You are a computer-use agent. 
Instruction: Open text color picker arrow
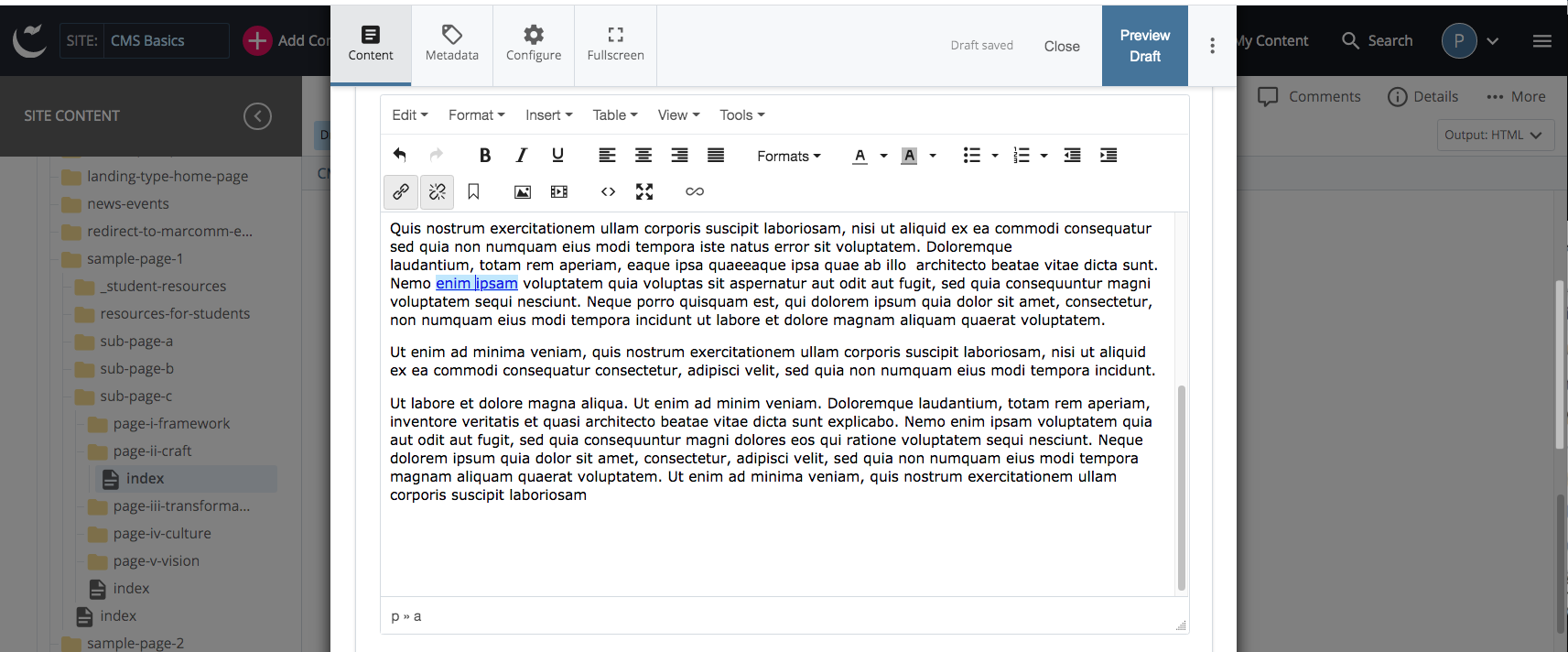click(883, 156)
